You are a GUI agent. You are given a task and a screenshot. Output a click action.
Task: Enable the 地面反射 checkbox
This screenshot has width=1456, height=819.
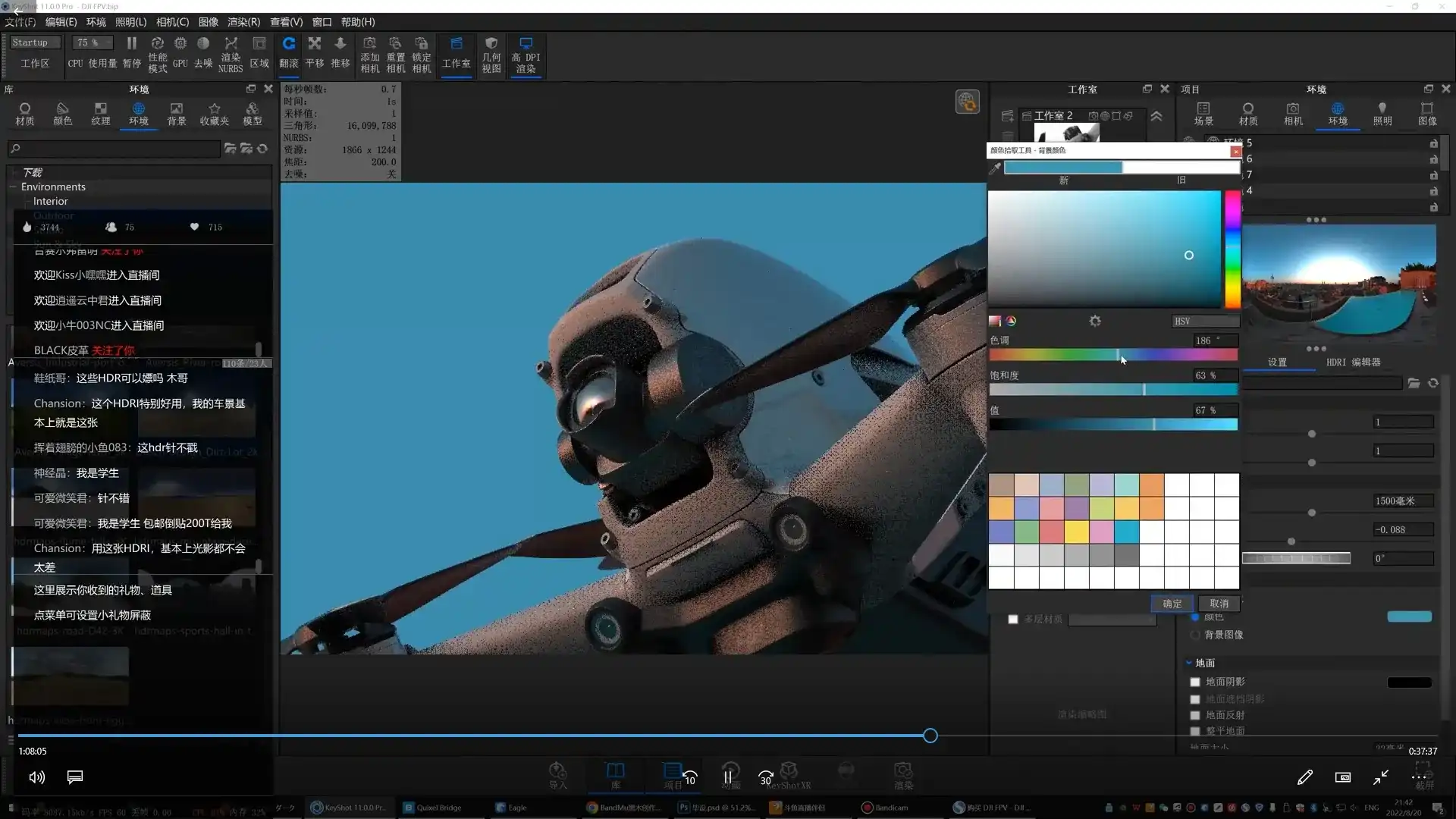[1195, 716]
